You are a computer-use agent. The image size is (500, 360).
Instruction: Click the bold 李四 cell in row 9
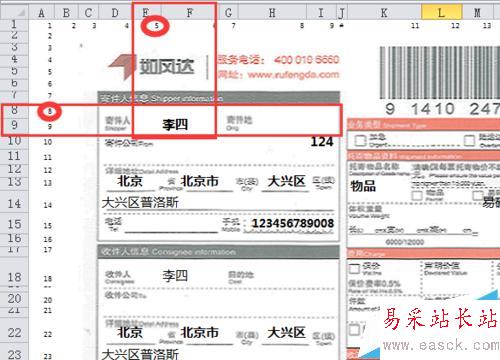(x=175, y=125)
